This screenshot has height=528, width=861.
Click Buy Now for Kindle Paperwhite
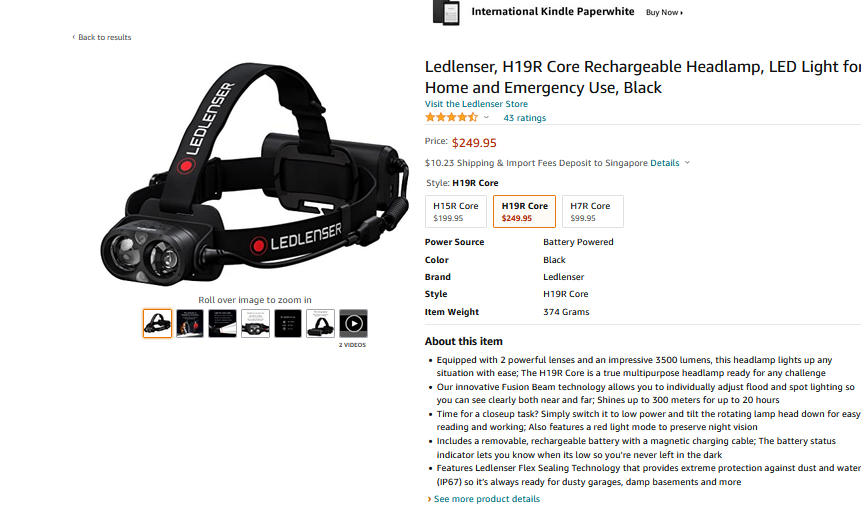pos(664,12)
